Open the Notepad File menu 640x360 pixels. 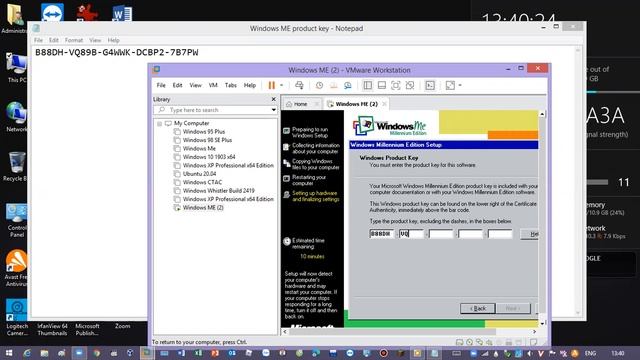38,40
